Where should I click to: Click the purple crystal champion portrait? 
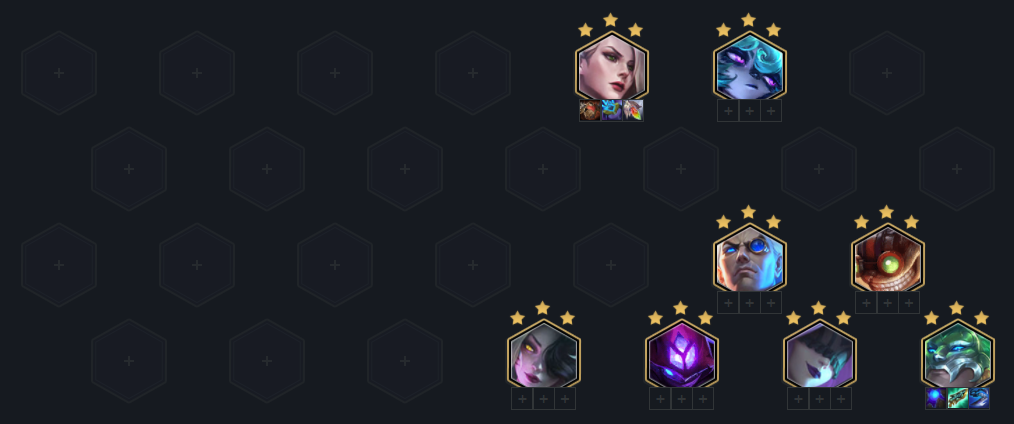coord(682,355)
